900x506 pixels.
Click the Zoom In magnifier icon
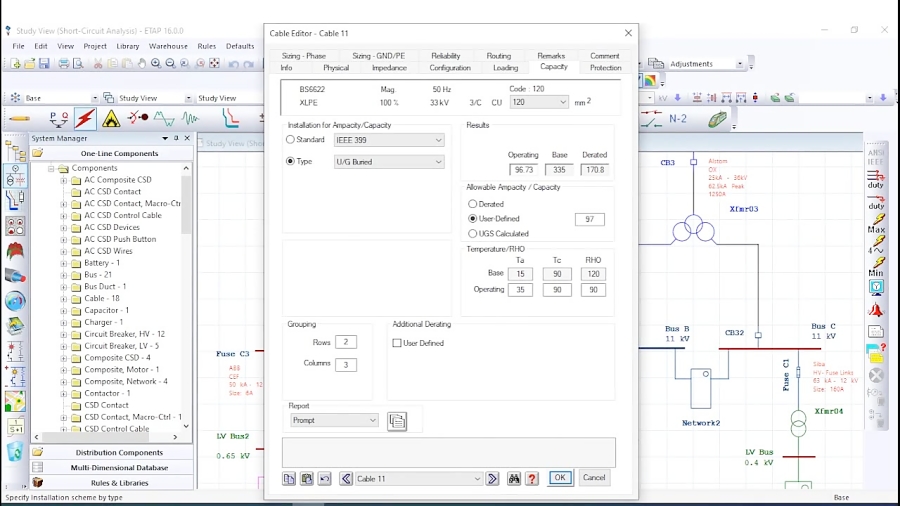click(156, 64)
